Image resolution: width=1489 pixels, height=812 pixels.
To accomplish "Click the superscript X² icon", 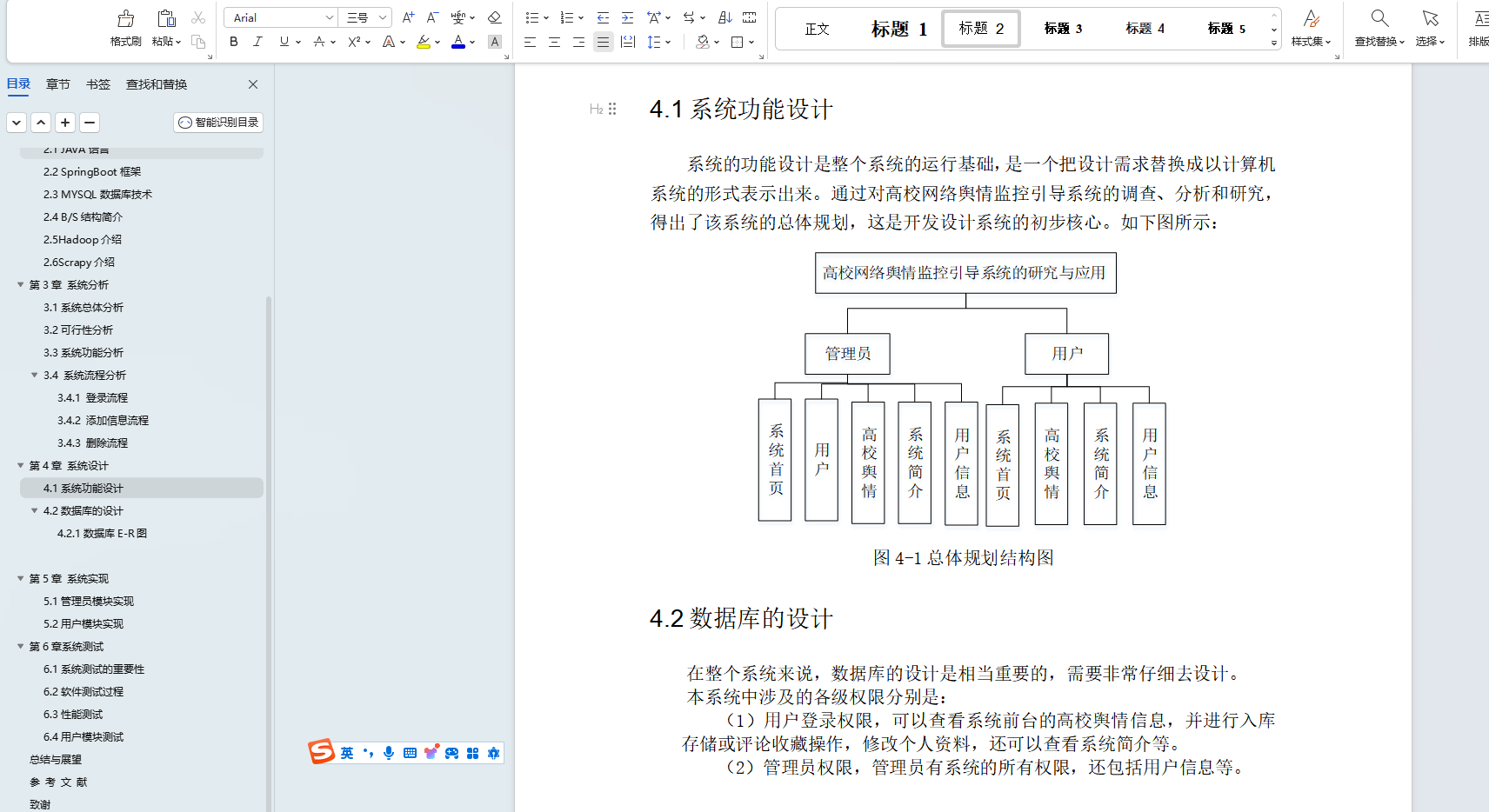I will pos(353,41).
